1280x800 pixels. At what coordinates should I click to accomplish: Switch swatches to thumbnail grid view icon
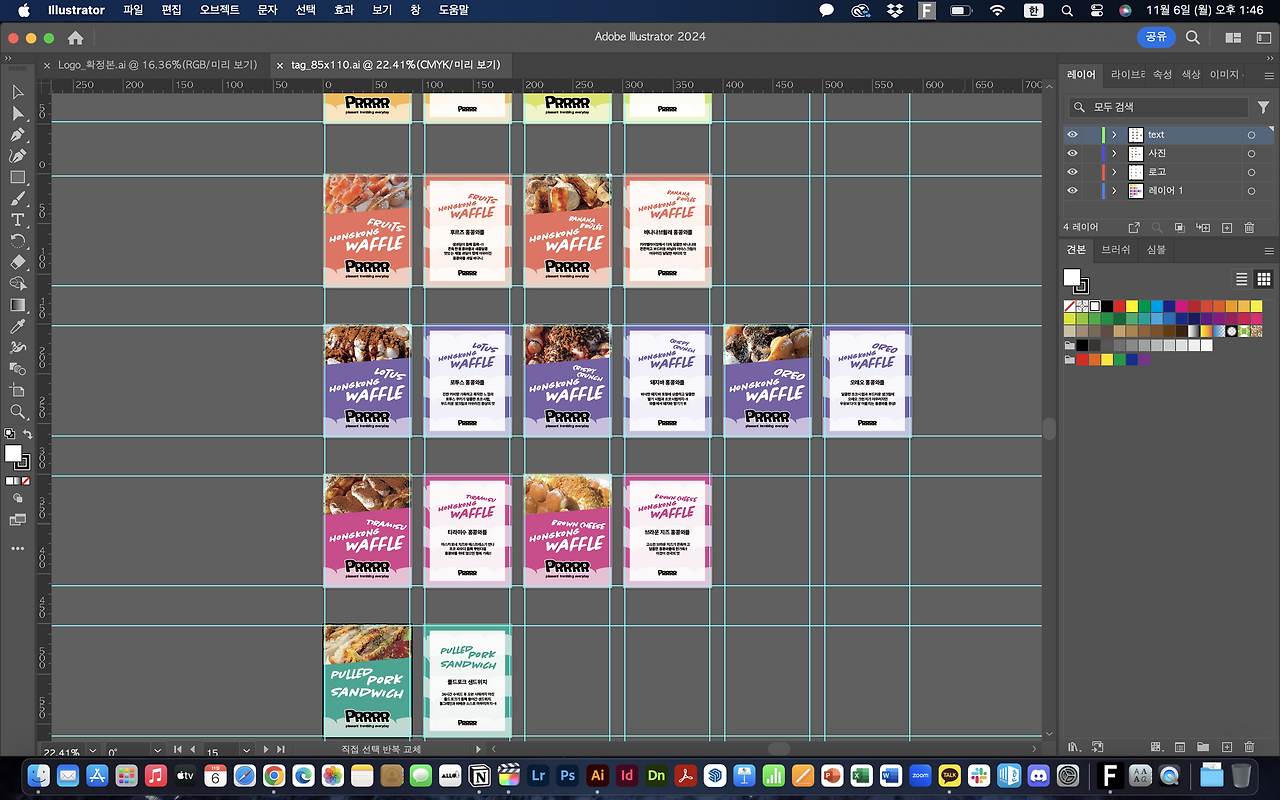coord(1263,279)
